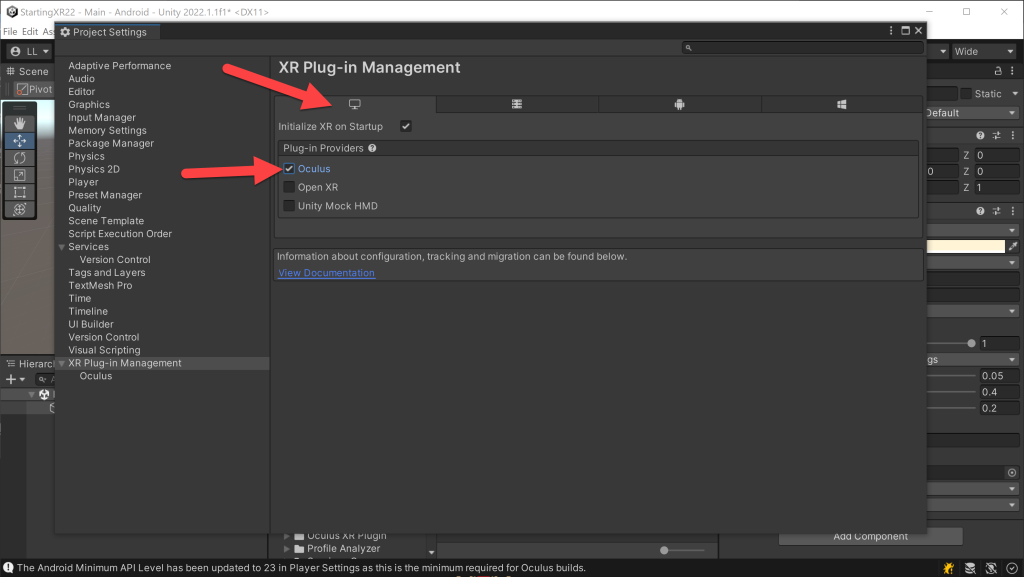Toggle Initialize XR on Startup checkbox
The height and width of the screenshot is (577, 1024).
point(406,127)
